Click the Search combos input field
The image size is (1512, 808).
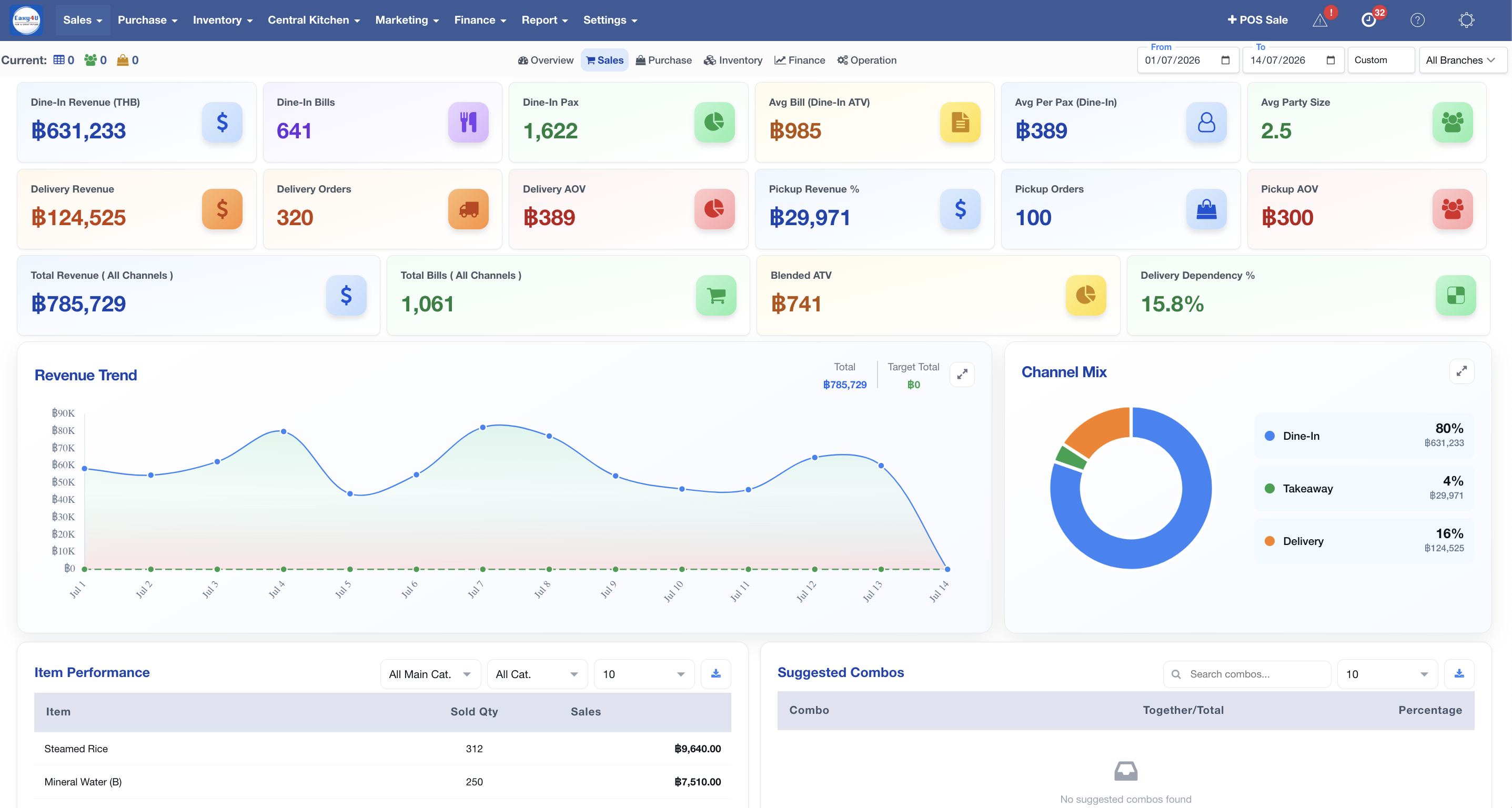coord(1247,674)
